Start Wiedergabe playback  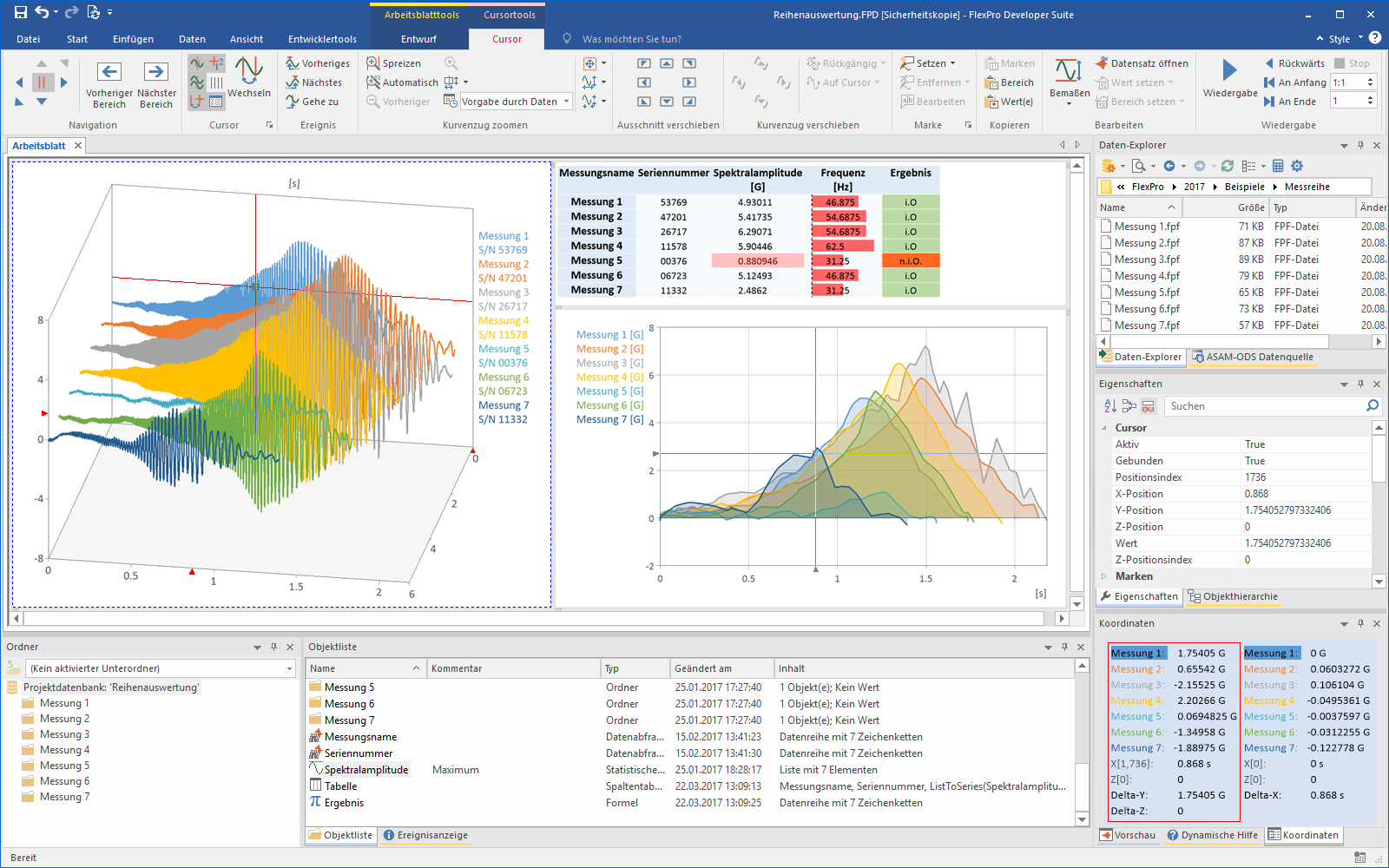tap(1229, 78)
